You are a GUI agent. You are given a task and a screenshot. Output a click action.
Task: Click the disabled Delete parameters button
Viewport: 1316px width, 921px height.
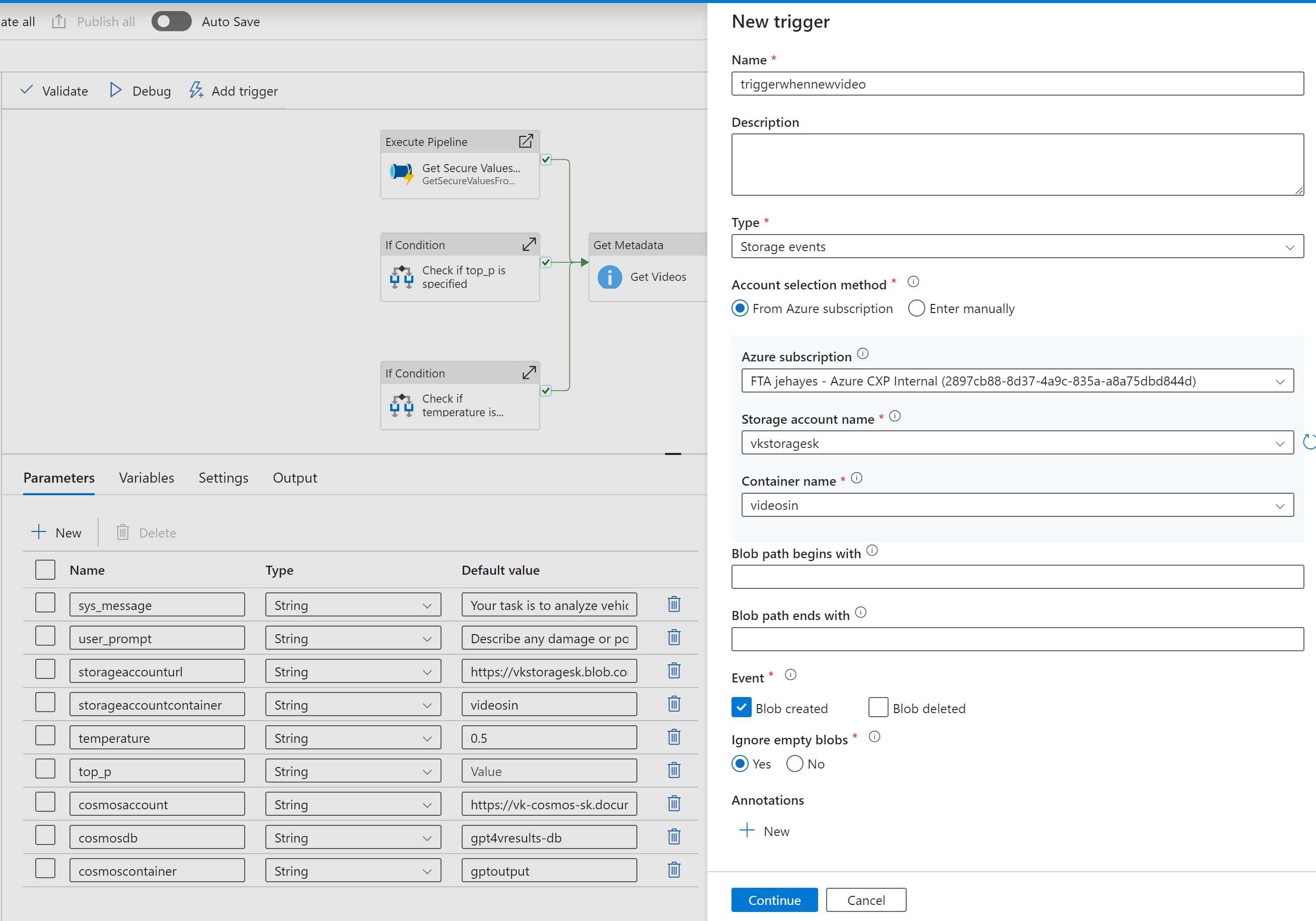[145, 532]
